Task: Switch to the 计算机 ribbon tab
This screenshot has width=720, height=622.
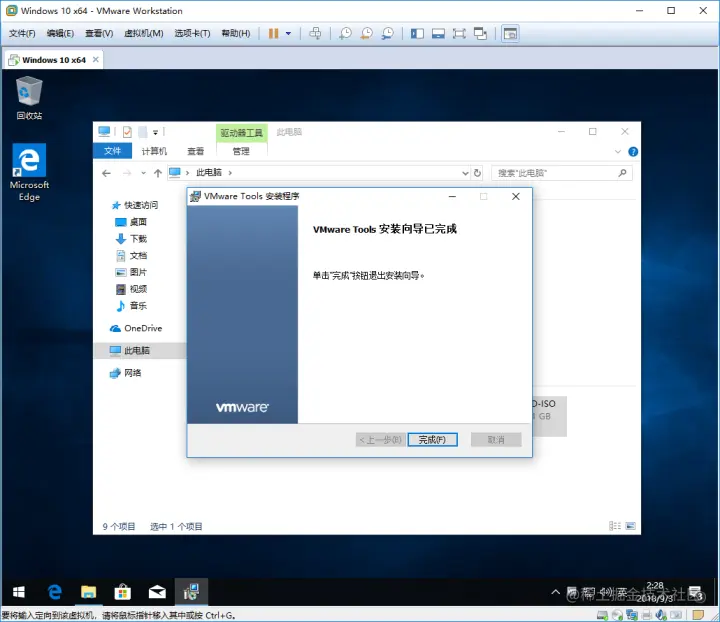Action: pos(154,151)
